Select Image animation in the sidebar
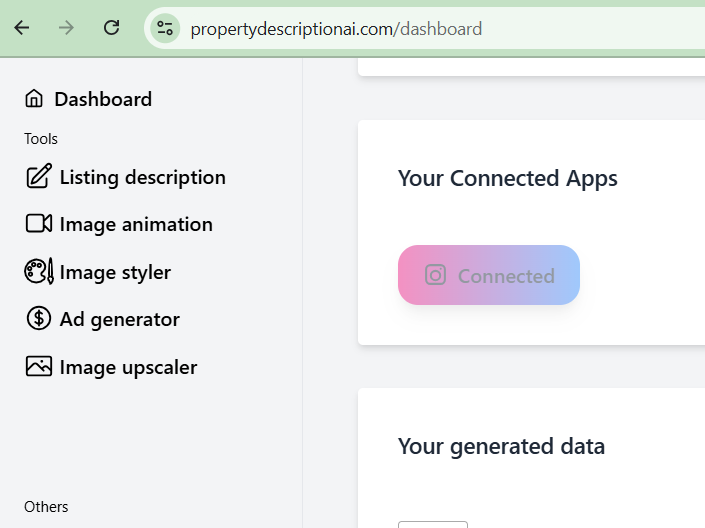 click(136, 224)
